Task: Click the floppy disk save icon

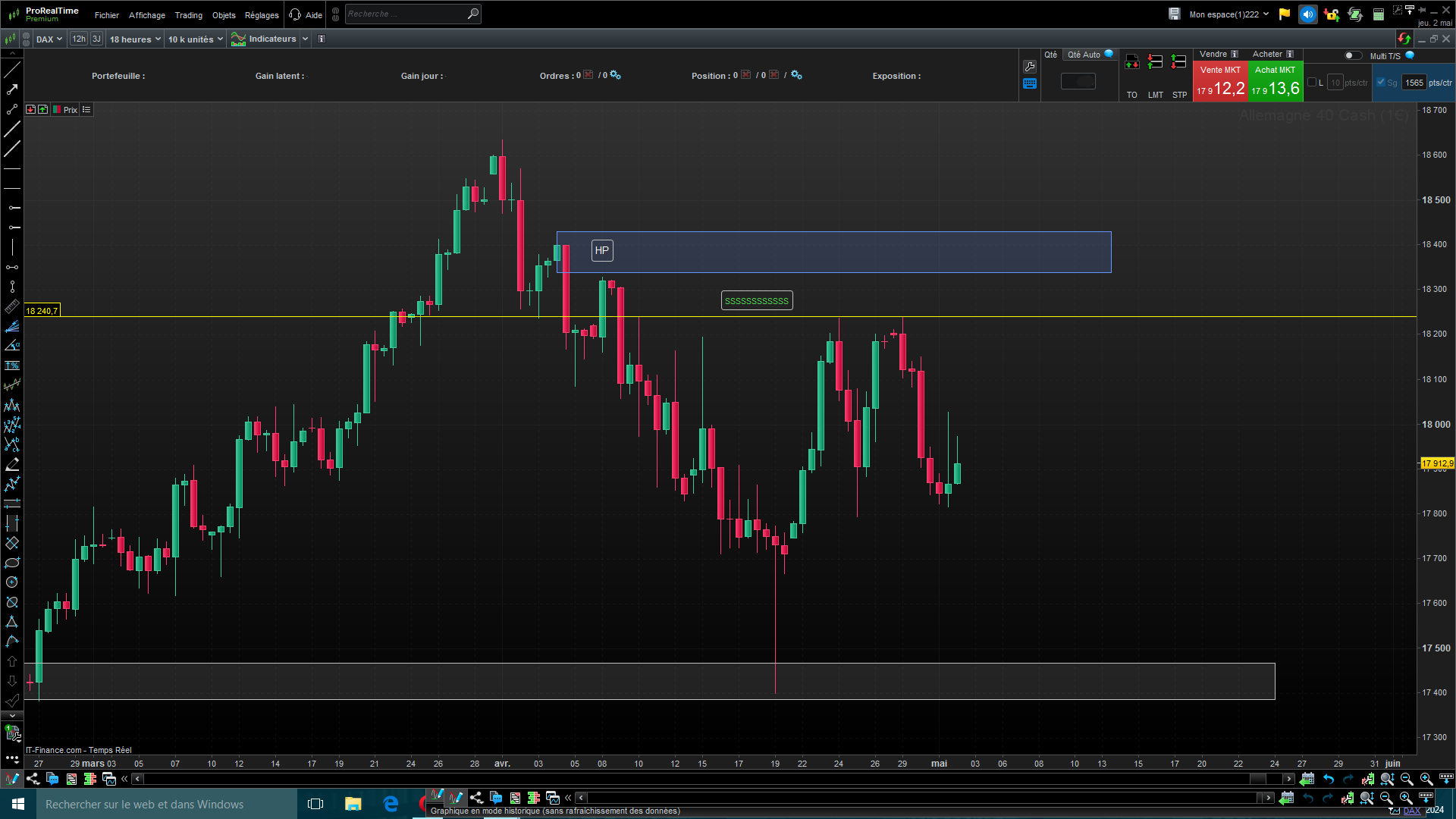Action: 1174,14
